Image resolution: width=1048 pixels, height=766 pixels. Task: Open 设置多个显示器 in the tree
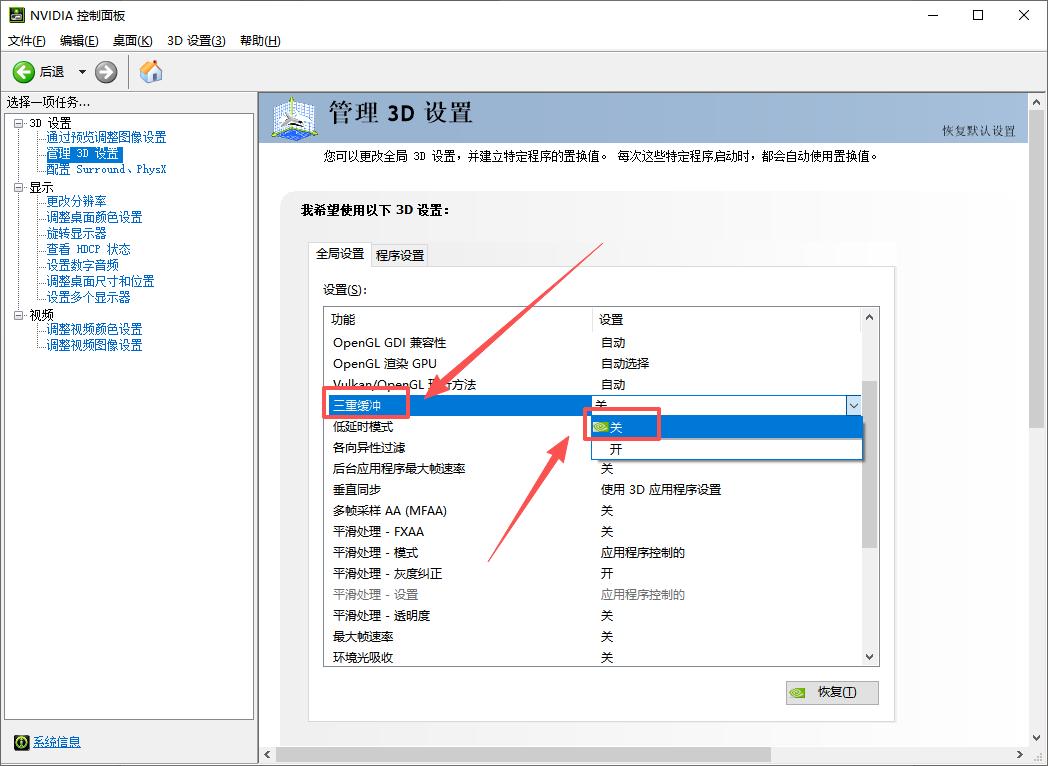click(x=88, y=297)
